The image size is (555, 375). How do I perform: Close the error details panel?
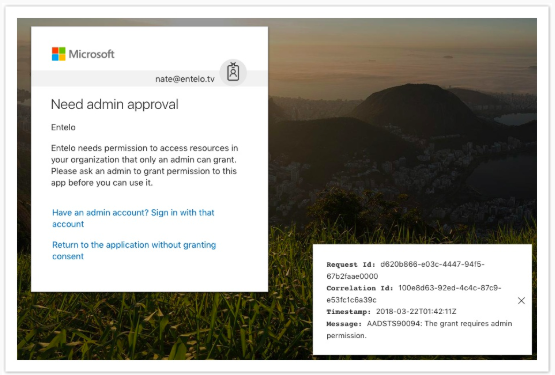pyautogui.click(x=521, y=301)
